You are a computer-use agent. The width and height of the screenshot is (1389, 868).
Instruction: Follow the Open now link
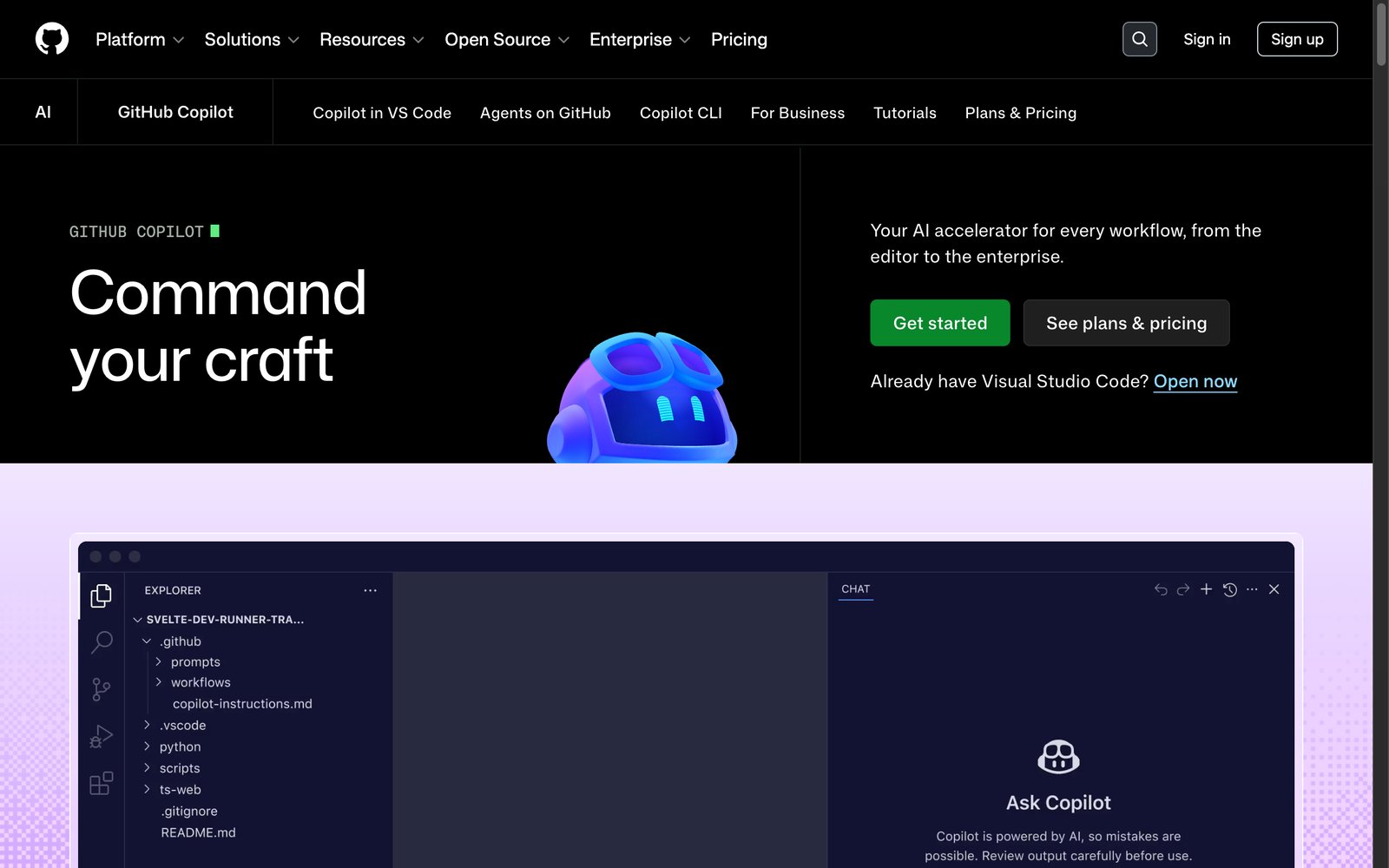point(1195,382)
